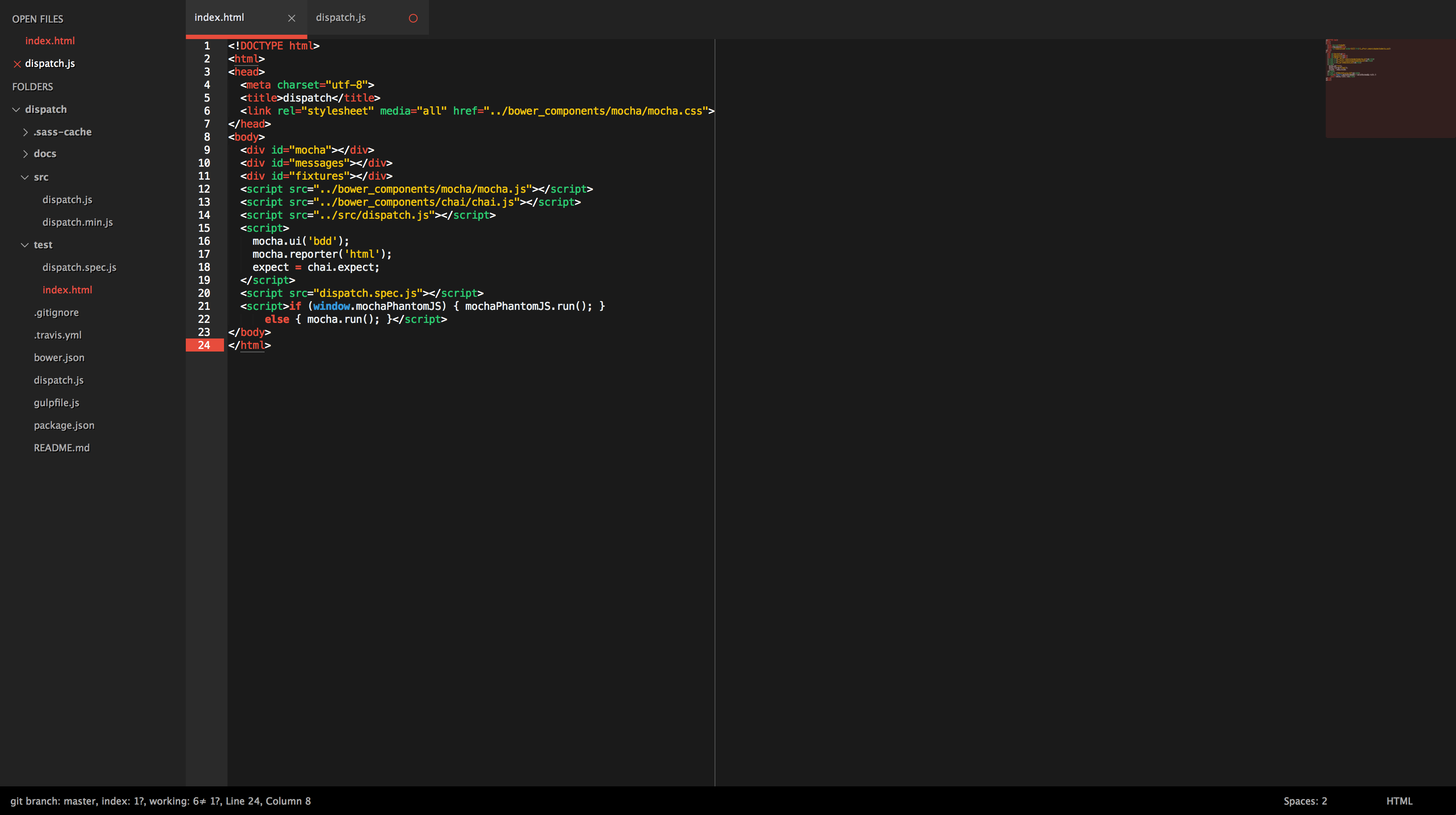Open the HTML syntax selector
This screenshot has width=1456, height=815.
[1399, 801]
